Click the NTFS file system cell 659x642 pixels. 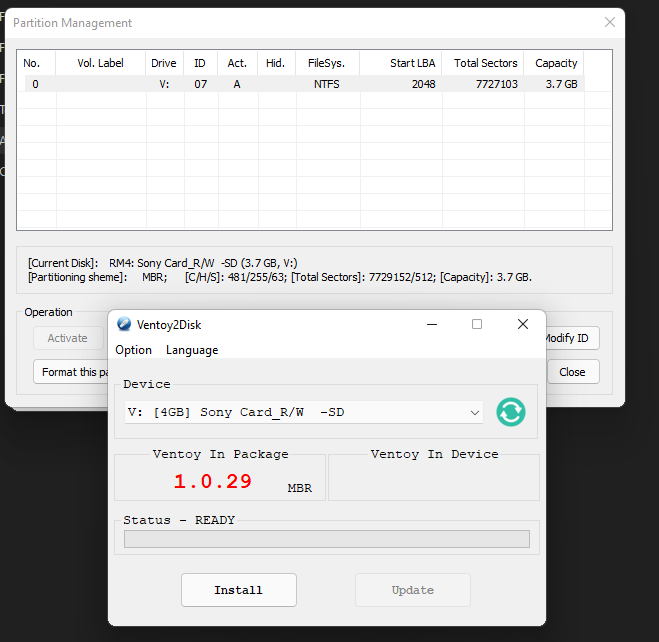(x=327, y=84)
